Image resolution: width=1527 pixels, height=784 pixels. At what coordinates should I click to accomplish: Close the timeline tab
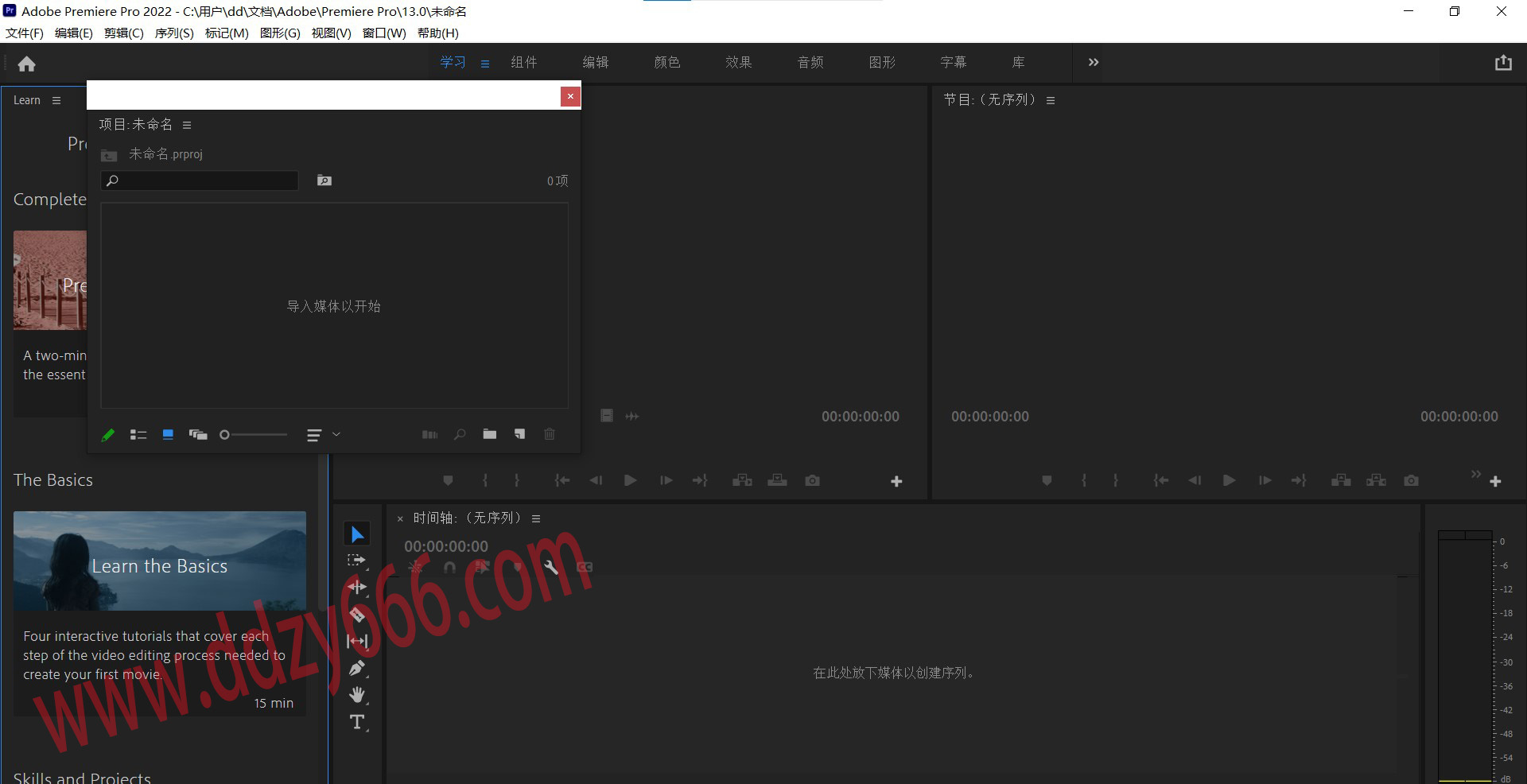pyautogui.click(x=400, y=518)
